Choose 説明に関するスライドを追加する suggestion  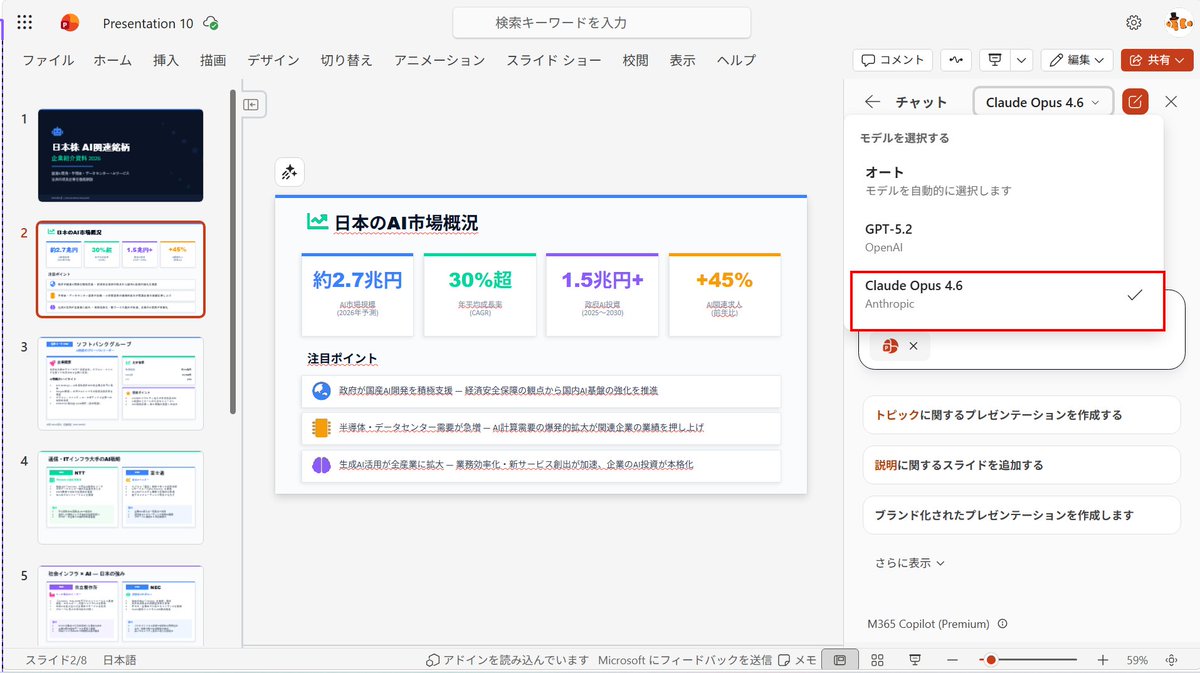point(1021,465)
